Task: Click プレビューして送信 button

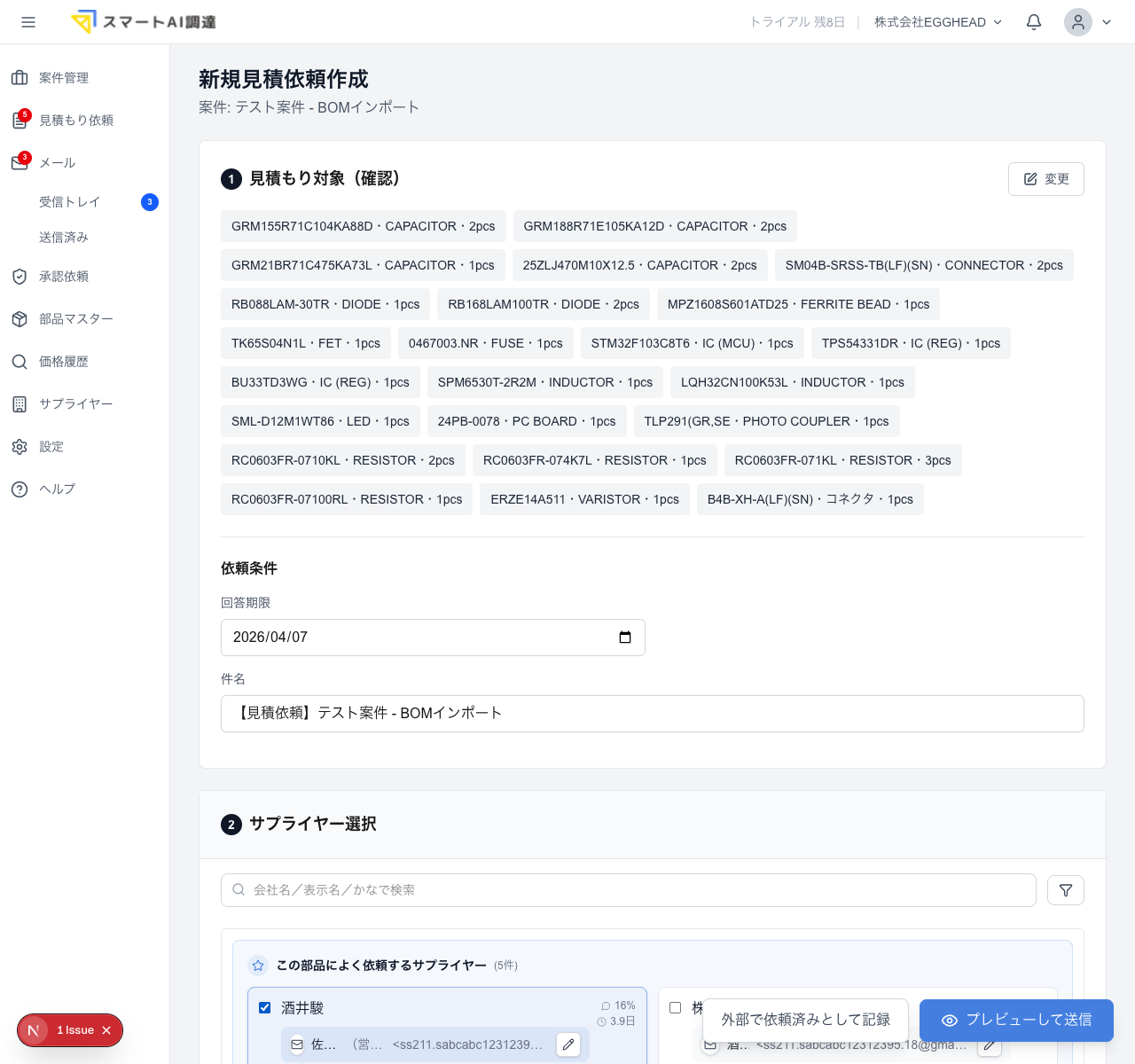Action: click(x=1016, y=1020)
